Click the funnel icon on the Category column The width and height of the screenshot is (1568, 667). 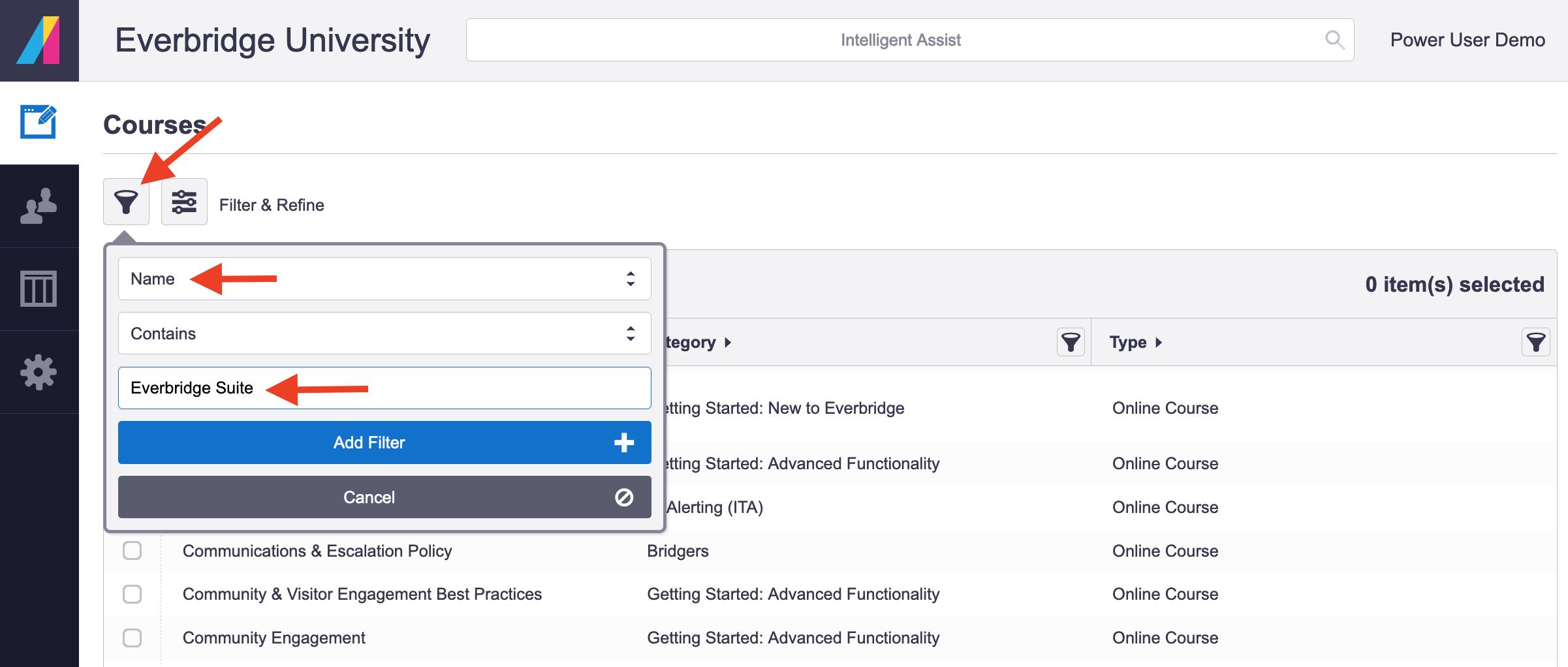(x=1070, y=341)
